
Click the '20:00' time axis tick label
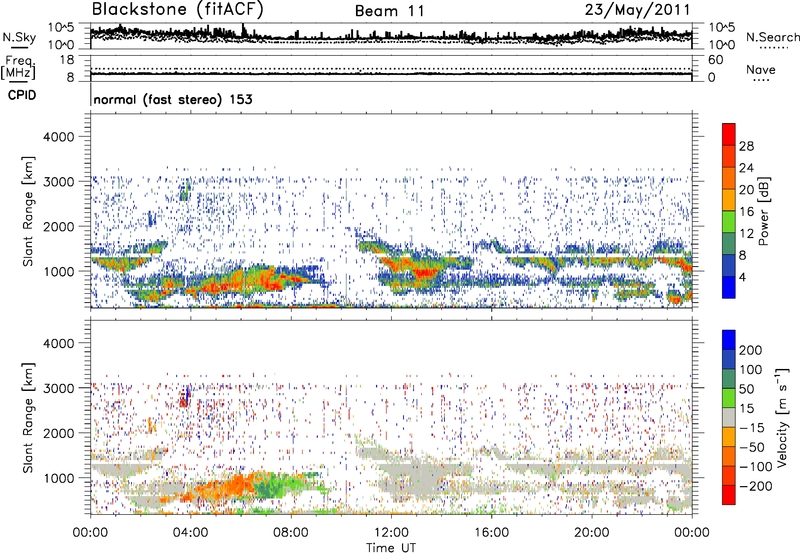pyautogui.click(x=592, y=533)
